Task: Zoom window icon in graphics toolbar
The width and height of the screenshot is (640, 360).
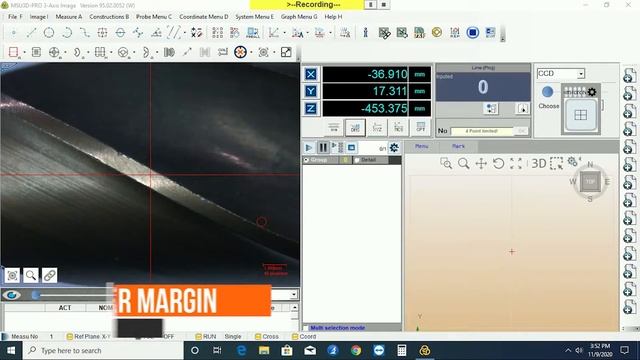Action: (x=446, y=164)
